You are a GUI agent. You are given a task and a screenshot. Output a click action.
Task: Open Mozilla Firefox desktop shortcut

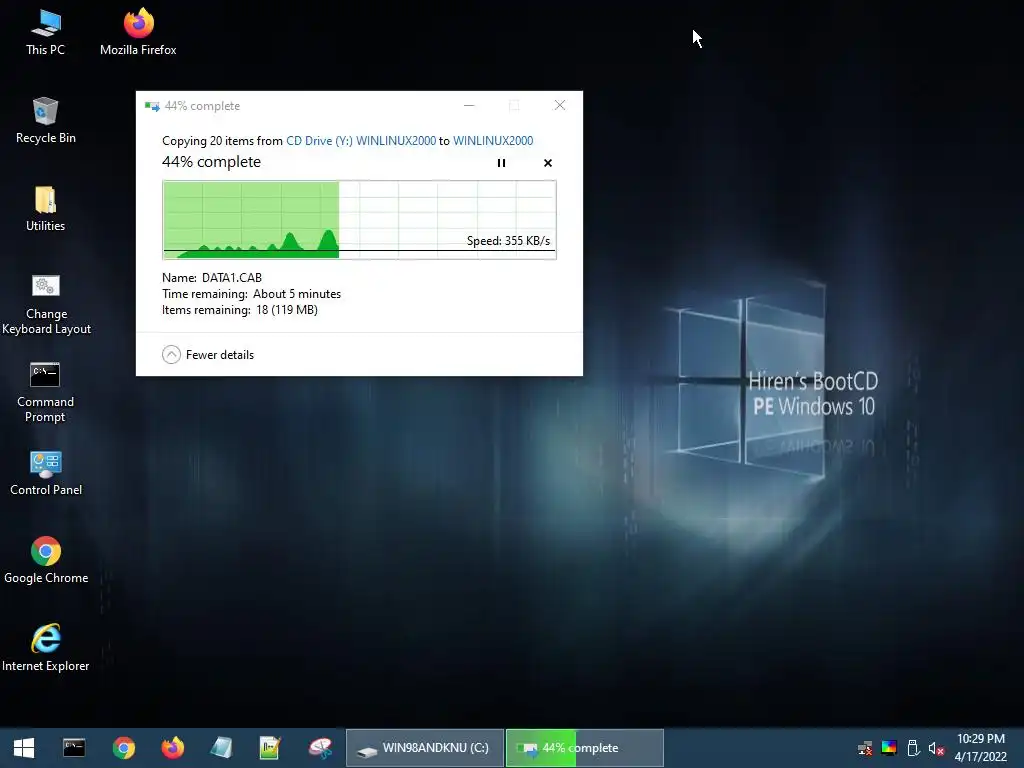click(x=138, y=33)
